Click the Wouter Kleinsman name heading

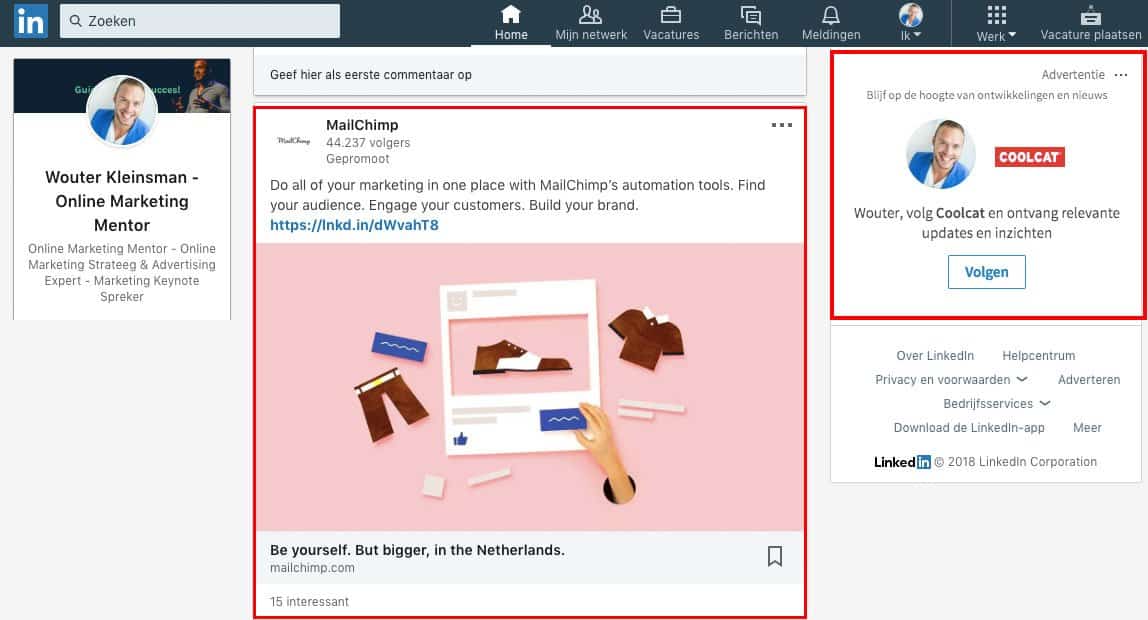click(122, 201)
